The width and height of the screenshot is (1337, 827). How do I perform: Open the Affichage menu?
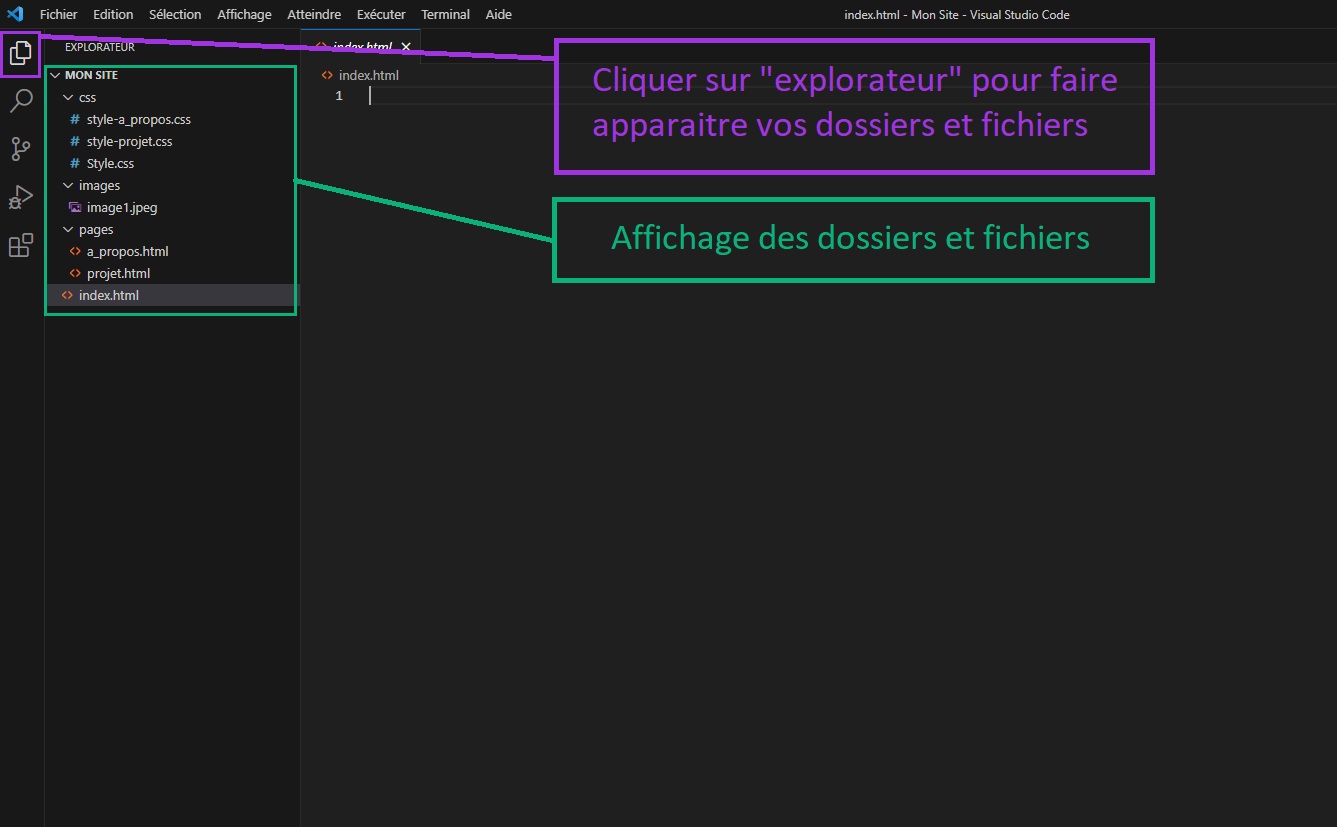[244, 15]
